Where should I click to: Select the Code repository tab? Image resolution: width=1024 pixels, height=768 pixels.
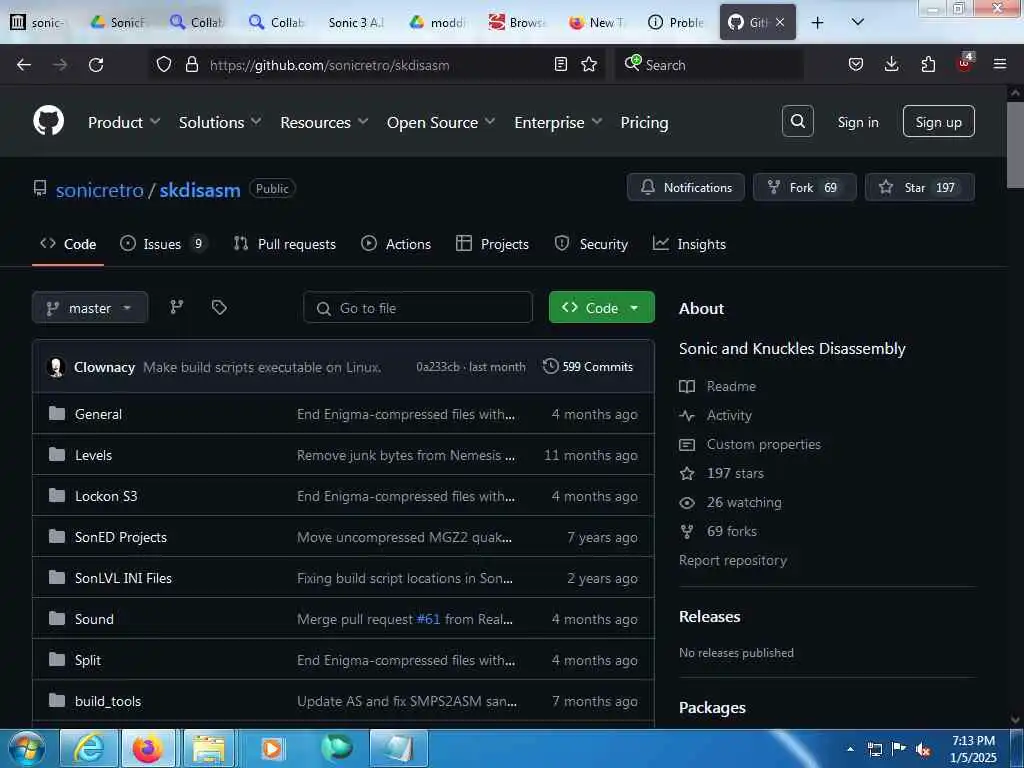[68, 244]
